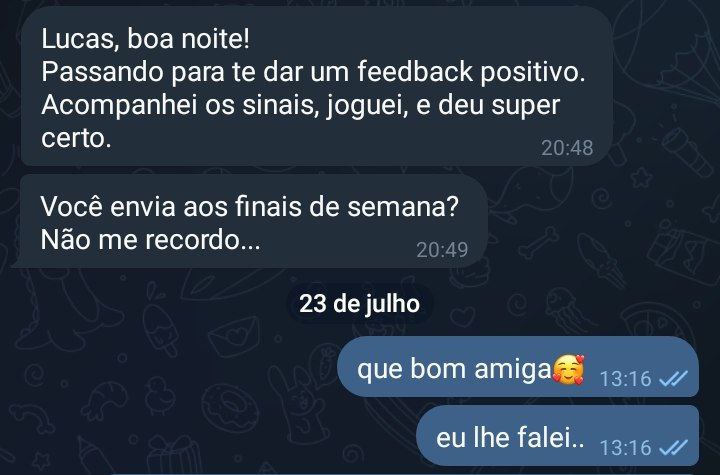Tap empty chat wallpaper left of 'que bom amiga'
Screen dimensions: 720x475
point(174,368)
